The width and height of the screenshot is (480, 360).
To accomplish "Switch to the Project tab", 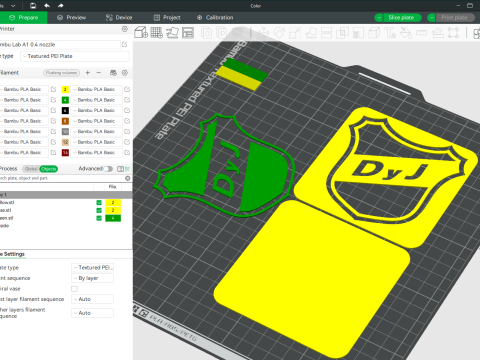I will [167, 18].
